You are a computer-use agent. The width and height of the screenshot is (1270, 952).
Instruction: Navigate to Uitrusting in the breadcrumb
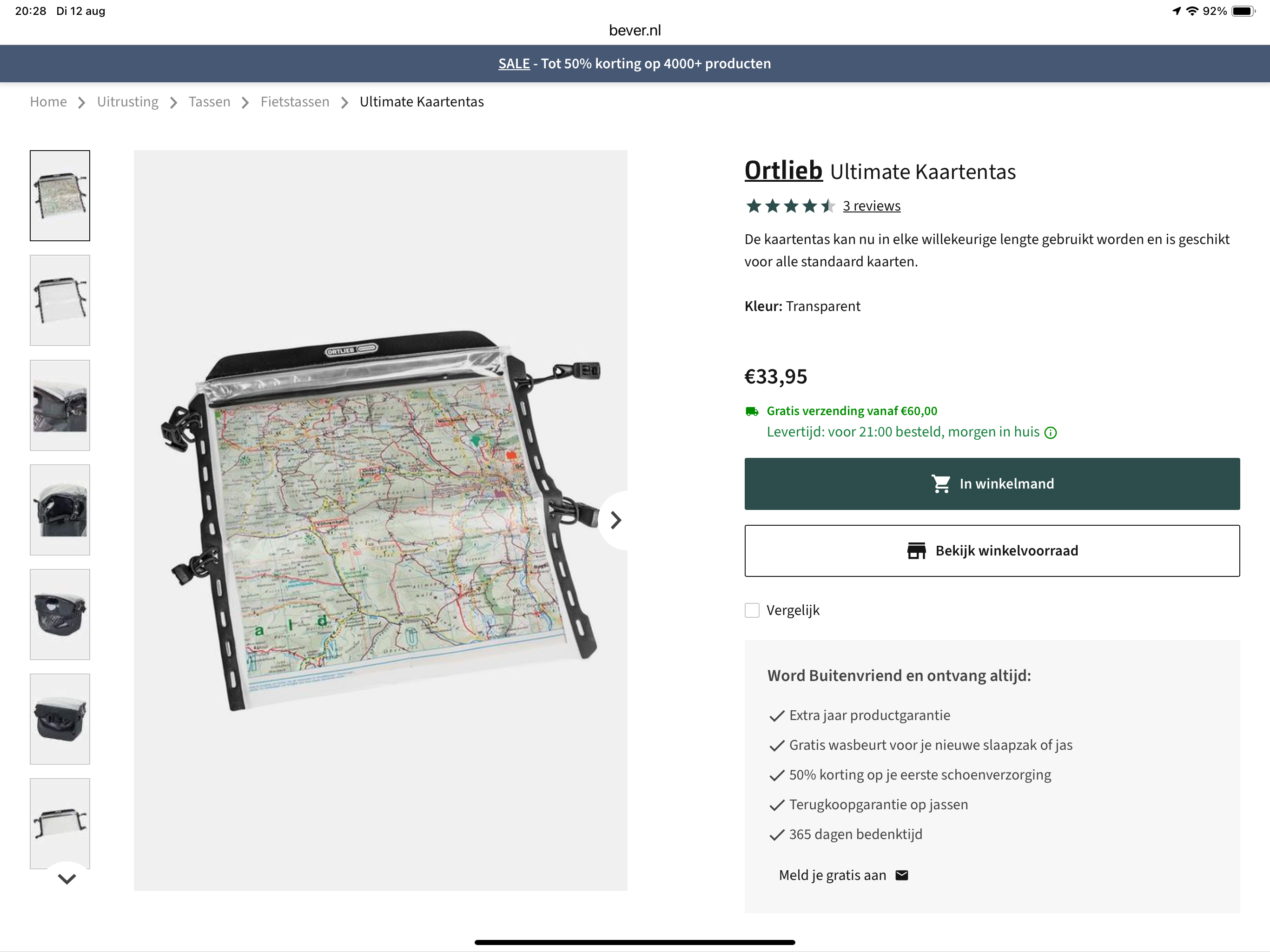[x=127, y=102]
